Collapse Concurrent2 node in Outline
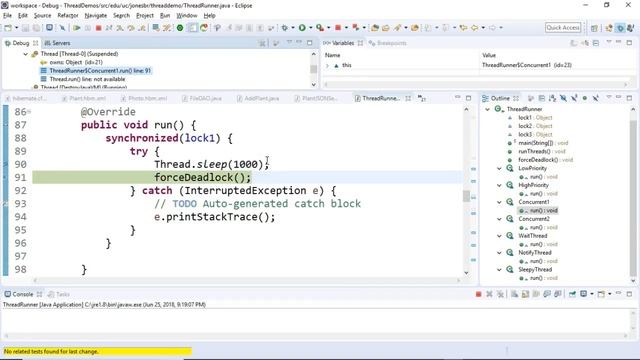Image resolution: width=640 pixels, height=360 pixels. click(x=499, y=219)
